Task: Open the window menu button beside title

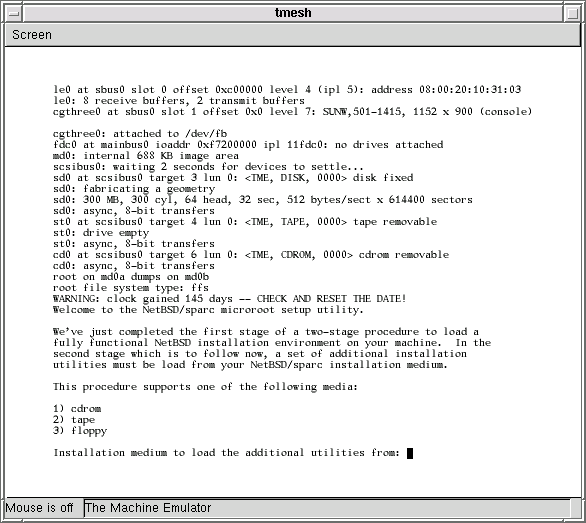Action: pyautogui.click(x=14, y=14)
